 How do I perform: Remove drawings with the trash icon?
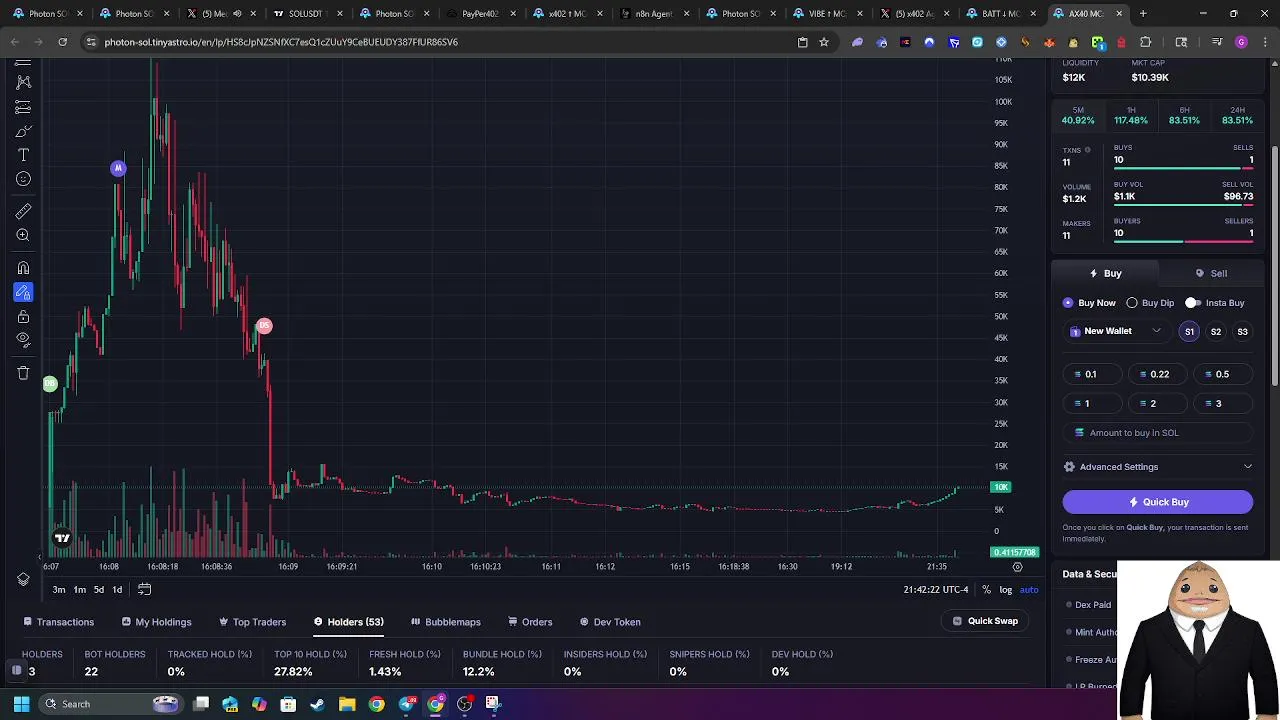[23, 373]
